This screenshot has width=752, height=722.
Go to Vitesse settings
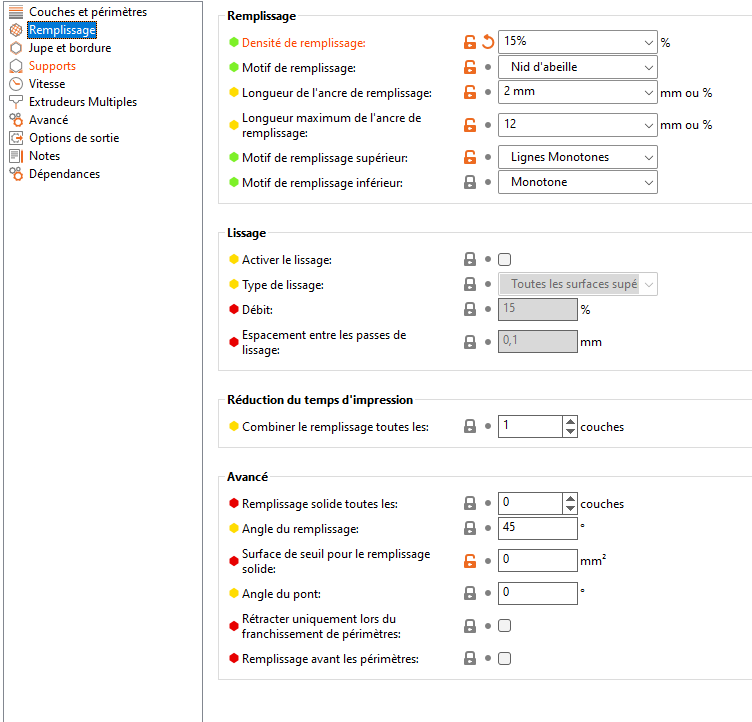47,84
